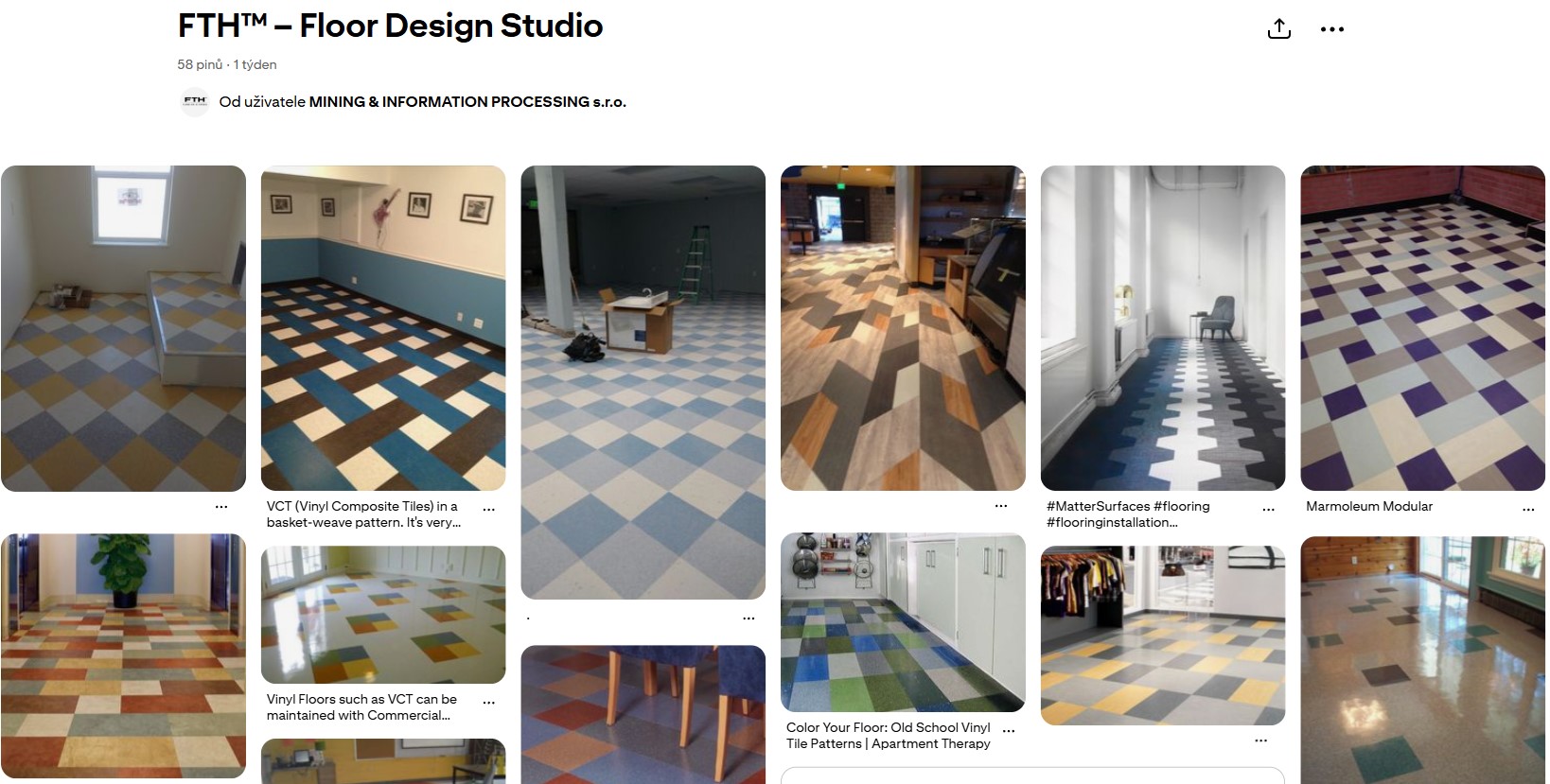Open the VCT basket-weave pattern pin title
This screenshot has height=784, width=1550.
364,514
